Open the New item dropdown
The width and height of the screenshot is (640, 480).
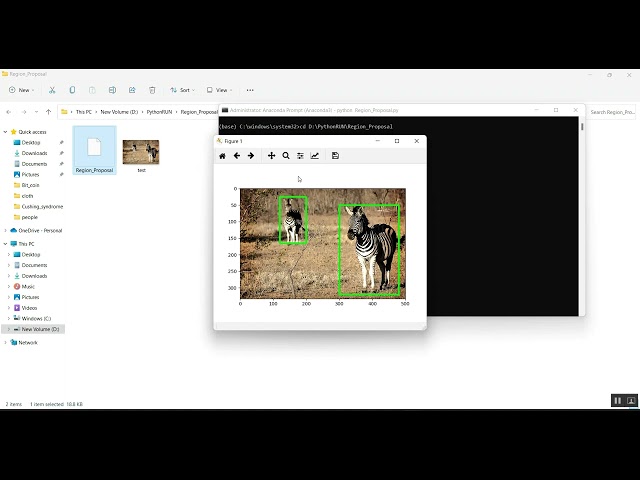(21, 90)
